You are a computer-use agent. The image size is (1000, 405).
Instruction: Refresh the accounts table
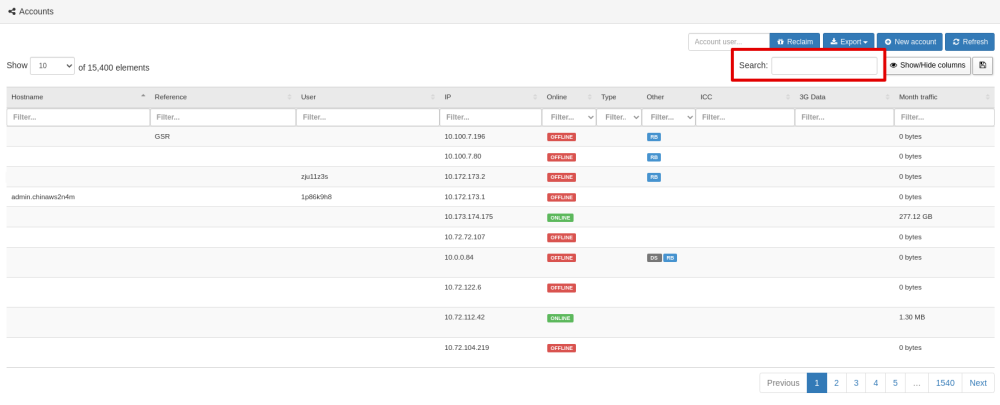[x=969, y=42]
